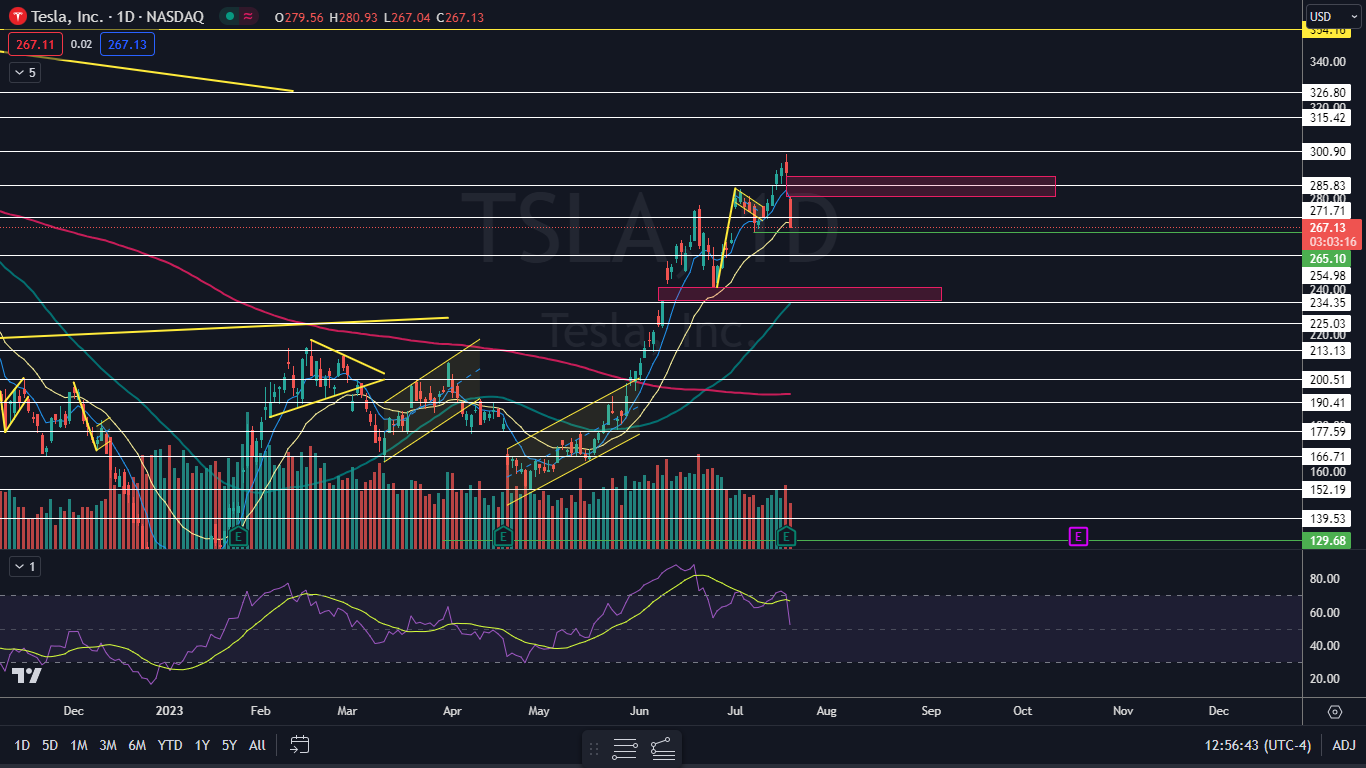This screenshot has width=1366, height=768.
Task: Click the 0.02 spread value
Action: point(82,44)
